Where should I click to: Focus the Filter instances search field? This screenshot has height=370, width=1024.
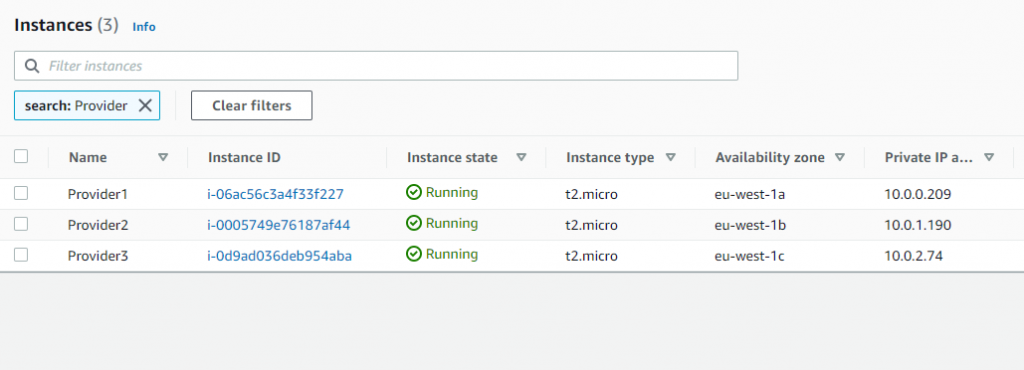376,66
